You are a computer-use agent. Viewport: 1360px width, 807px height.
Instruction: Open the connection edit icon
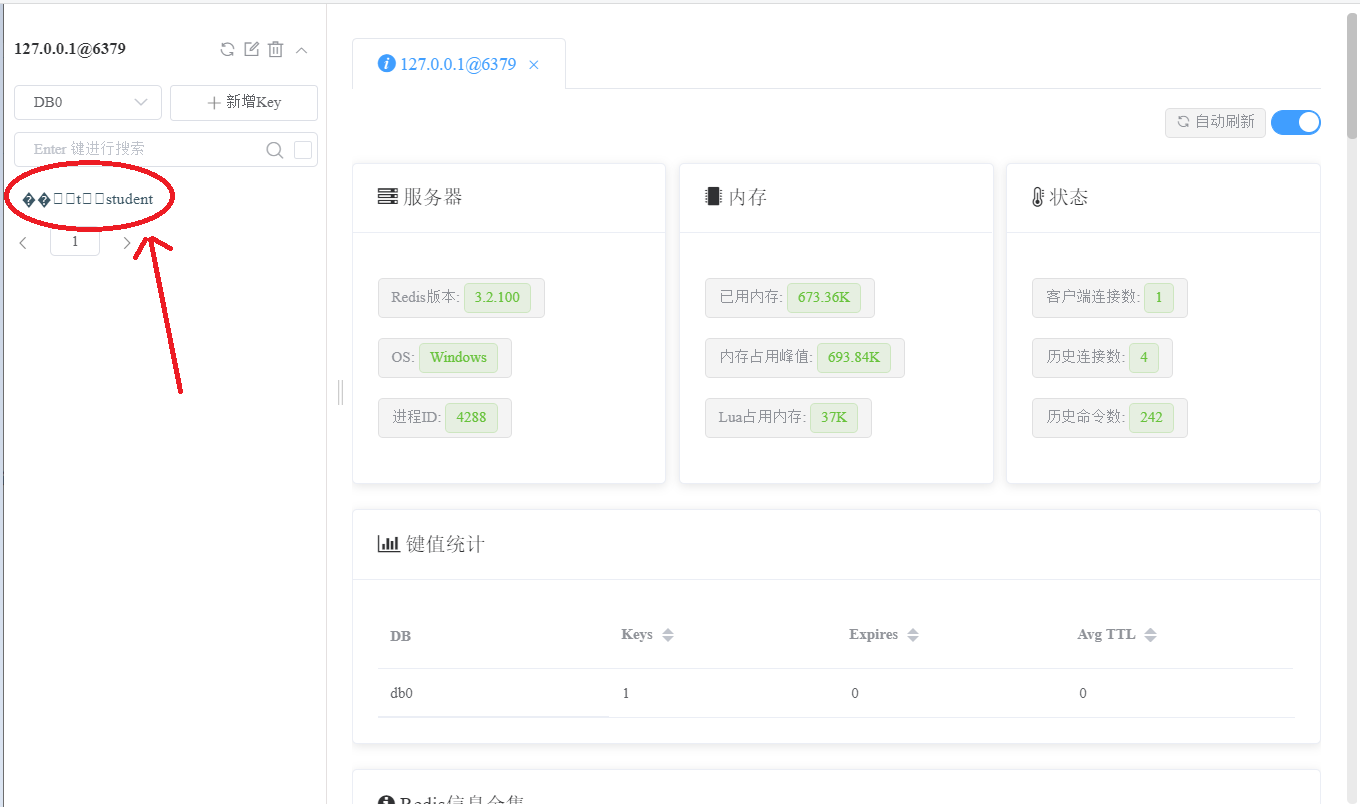tap(250, 48)
